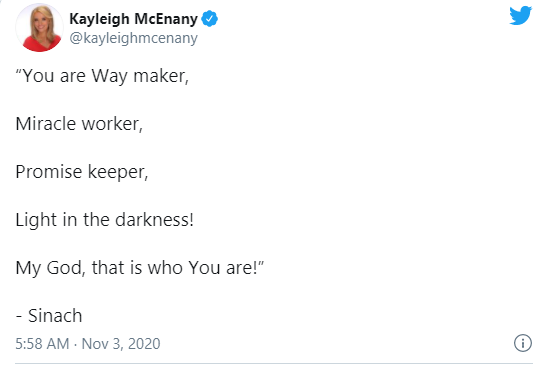
Task: Click the line "You are Way maker,"
Action: pyautogui.click(x=102, y=76)
